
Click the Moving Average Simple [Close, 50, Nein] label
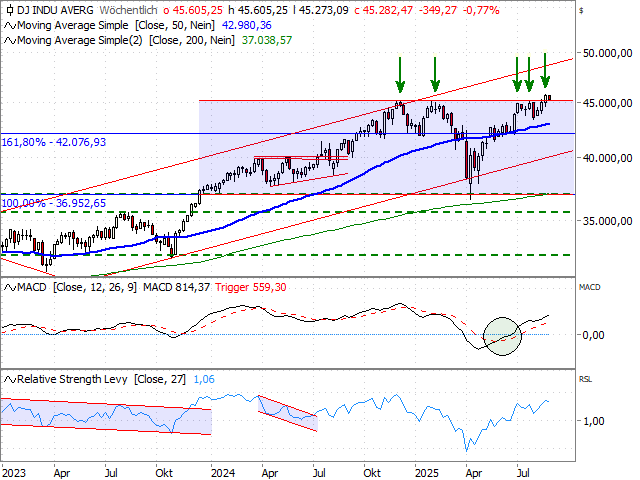pyautogui.click(x=116, y=25)
